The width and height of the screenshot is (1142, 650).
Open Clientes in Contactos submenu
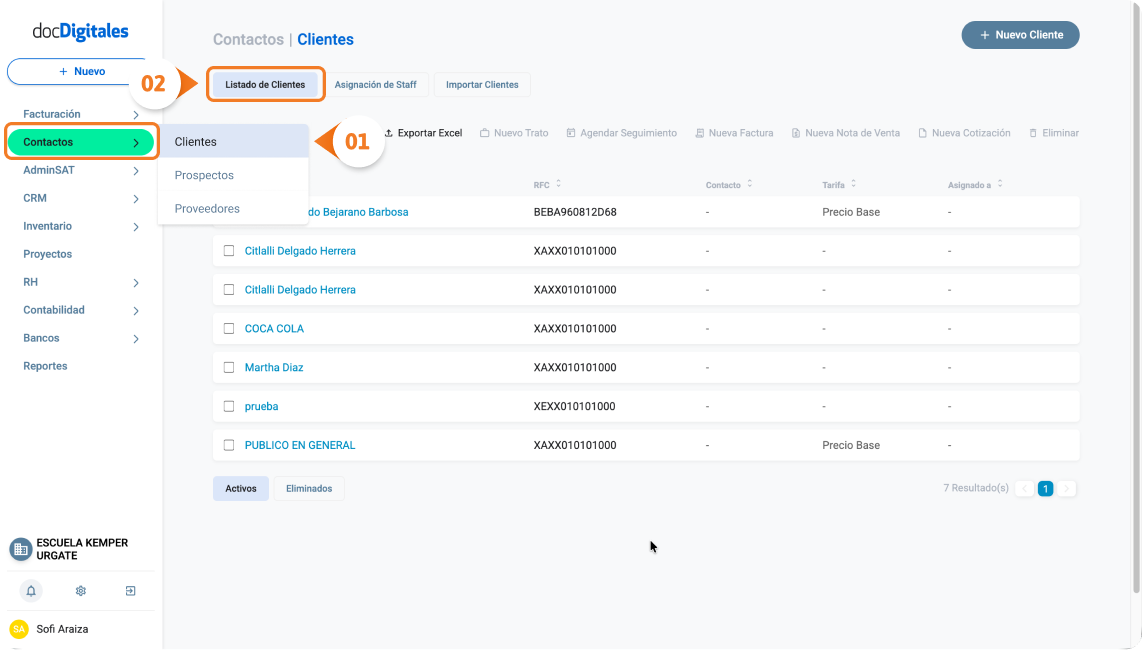pyautogui.click(x=234, y=141)
